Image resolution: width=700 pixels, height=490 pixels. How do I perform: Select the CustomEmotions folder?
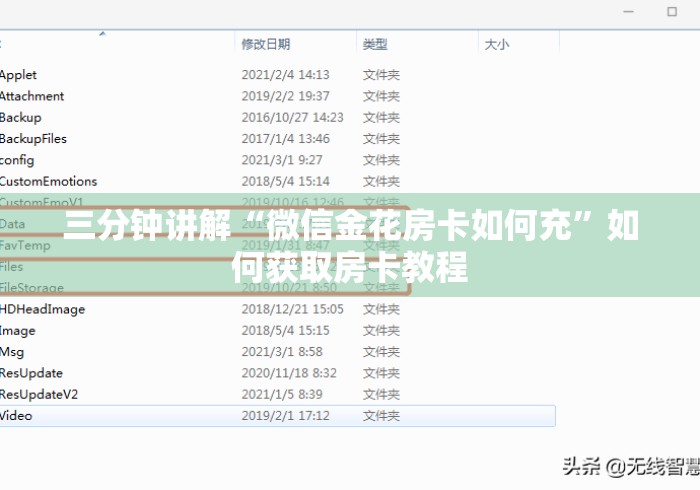pos(49,181)
